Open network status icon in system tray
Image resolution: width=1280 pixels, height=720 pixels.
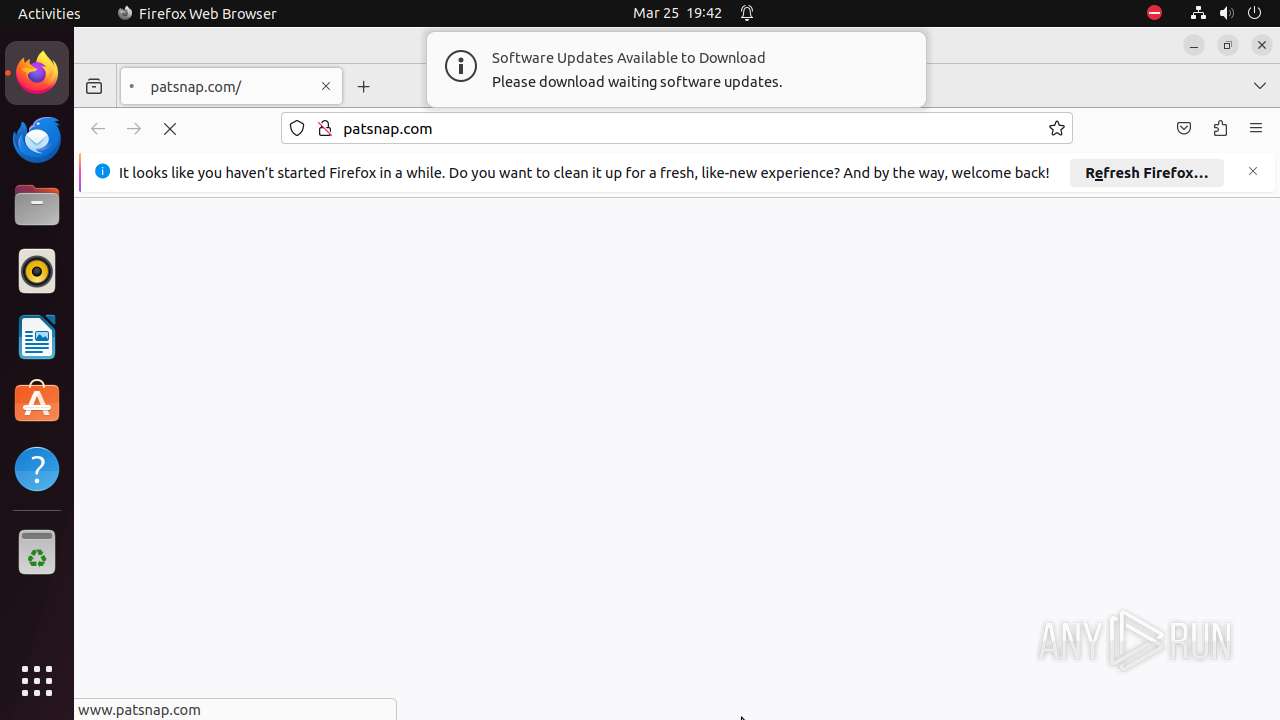(1198, 13)
